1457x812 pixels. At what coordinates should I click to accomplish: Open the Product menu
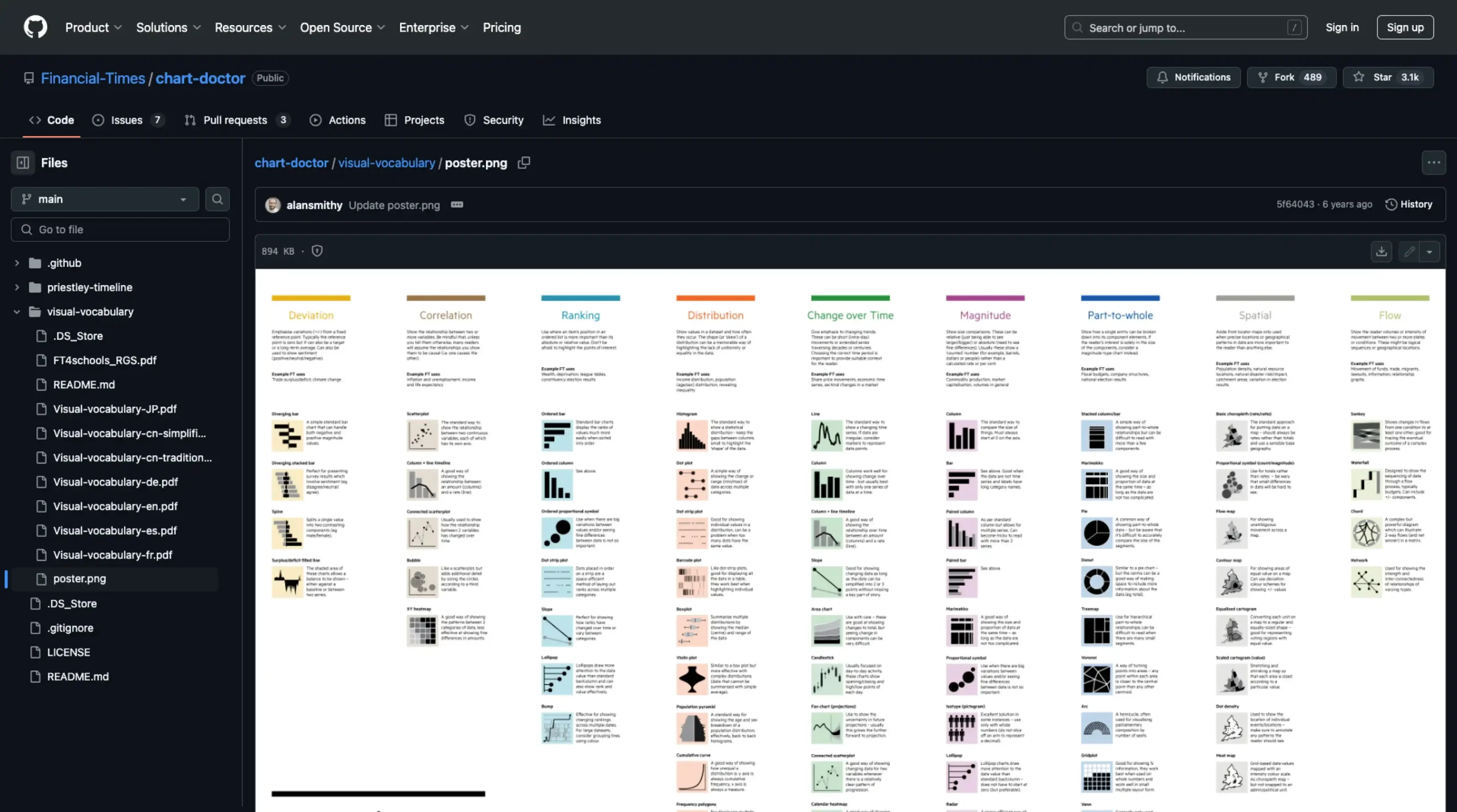tap(93, 27)
